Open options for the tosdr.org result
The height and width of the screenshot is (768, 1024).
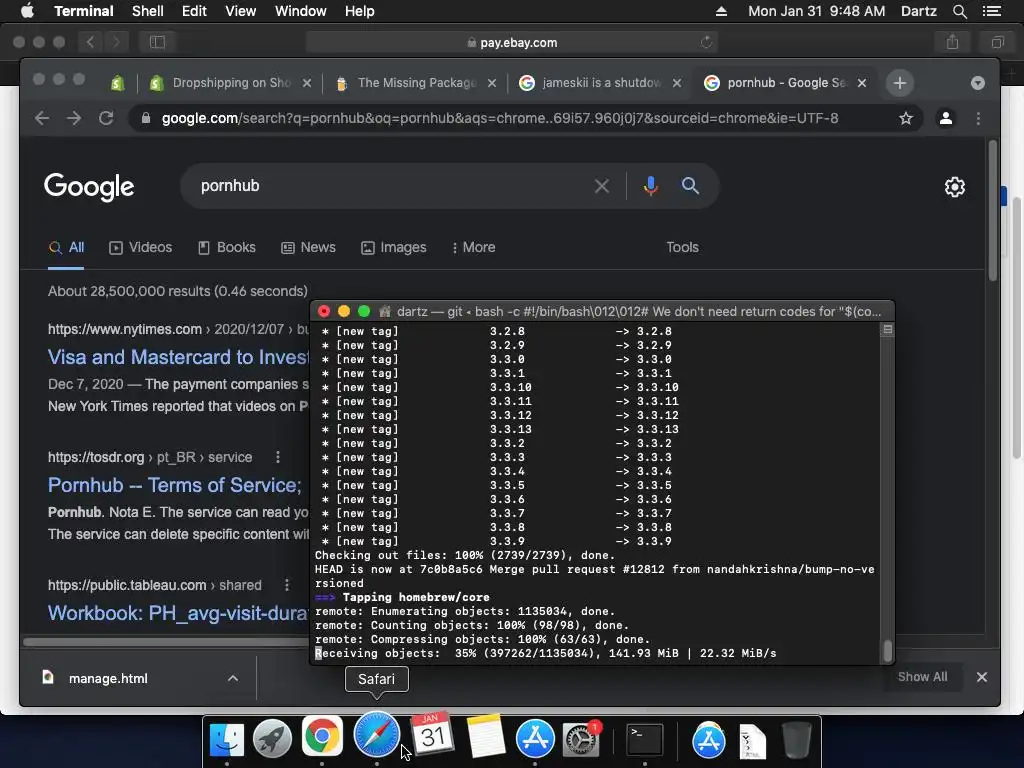[x=278, y=457]
